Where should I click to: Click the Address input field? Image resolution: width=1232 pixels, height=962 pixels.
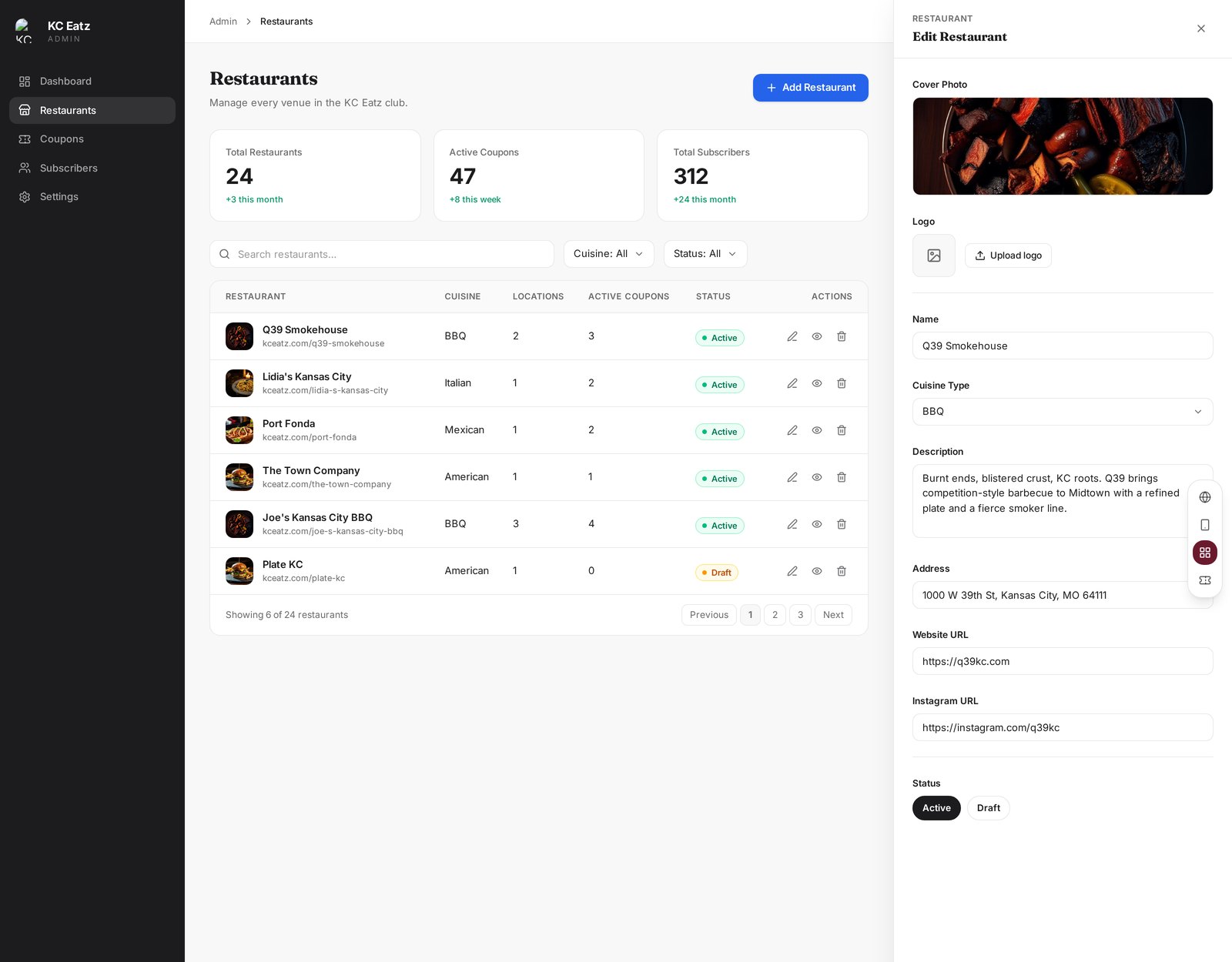[x=1063, y=595]
